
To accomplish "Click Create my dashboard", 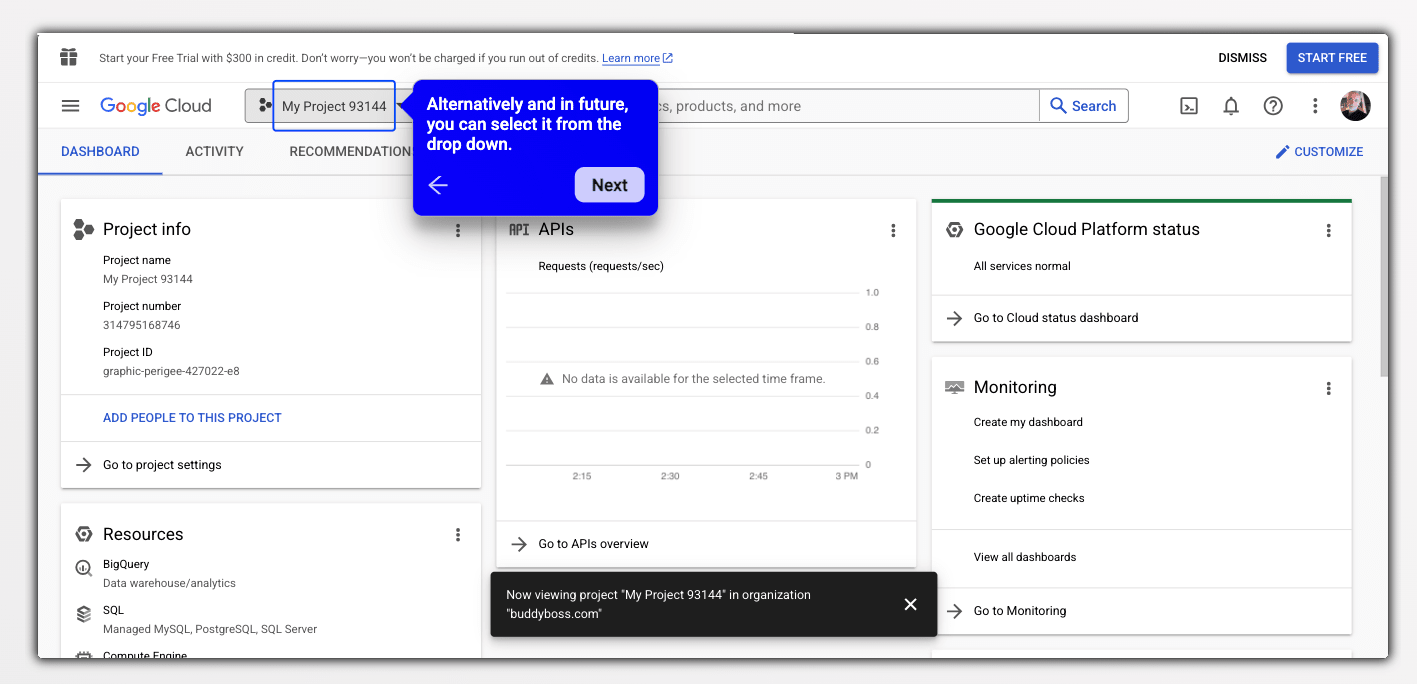I will click(1028, 422).
